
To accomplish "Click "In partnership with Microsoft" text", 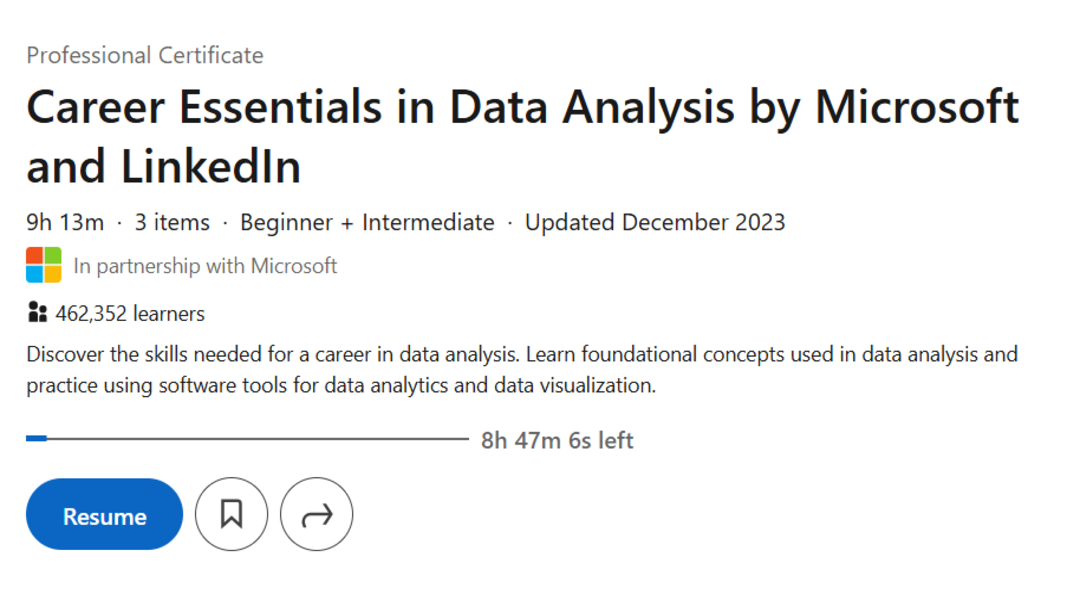I will click(x=205, y=266).
